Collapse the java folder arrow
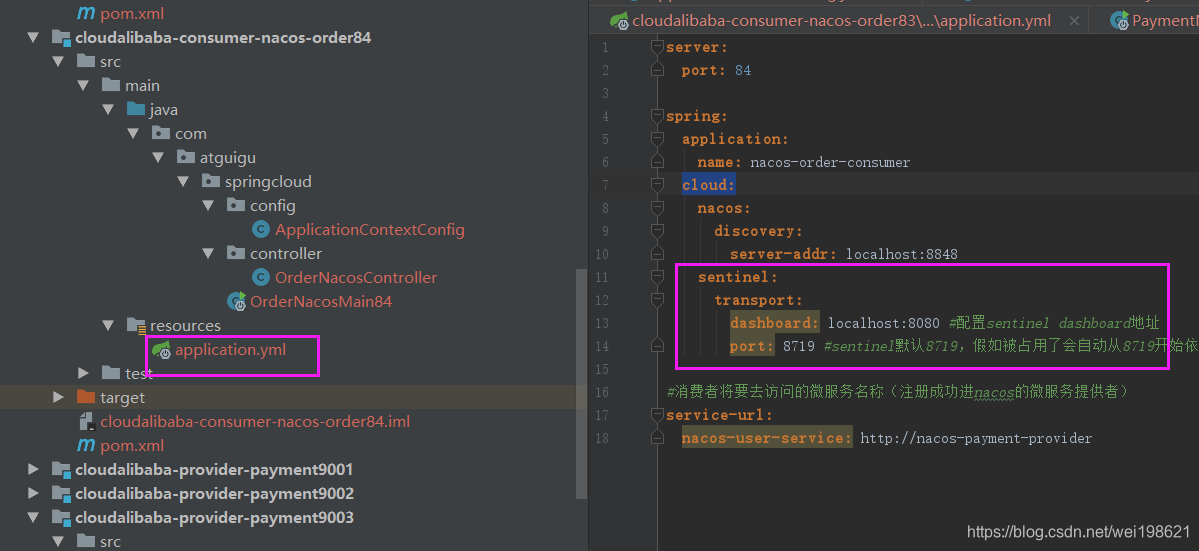The image size is (1199, 551). (109, 109)
